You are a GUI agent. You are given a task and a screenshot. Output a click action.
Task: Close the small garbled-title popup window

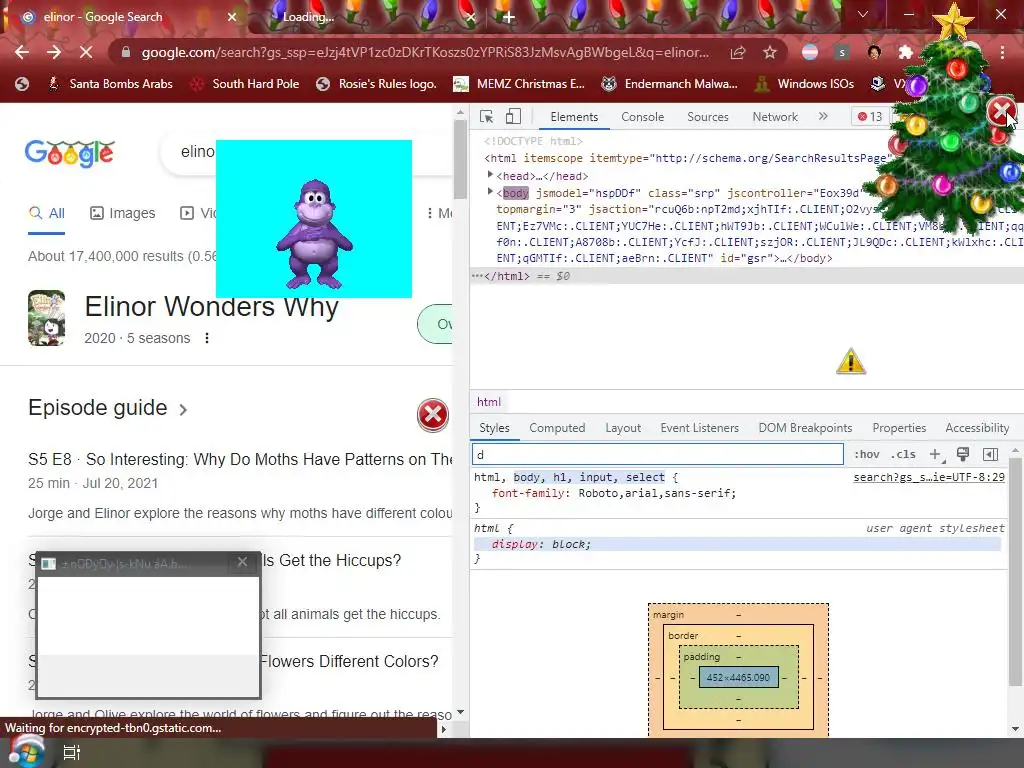(x=242, y=562)
